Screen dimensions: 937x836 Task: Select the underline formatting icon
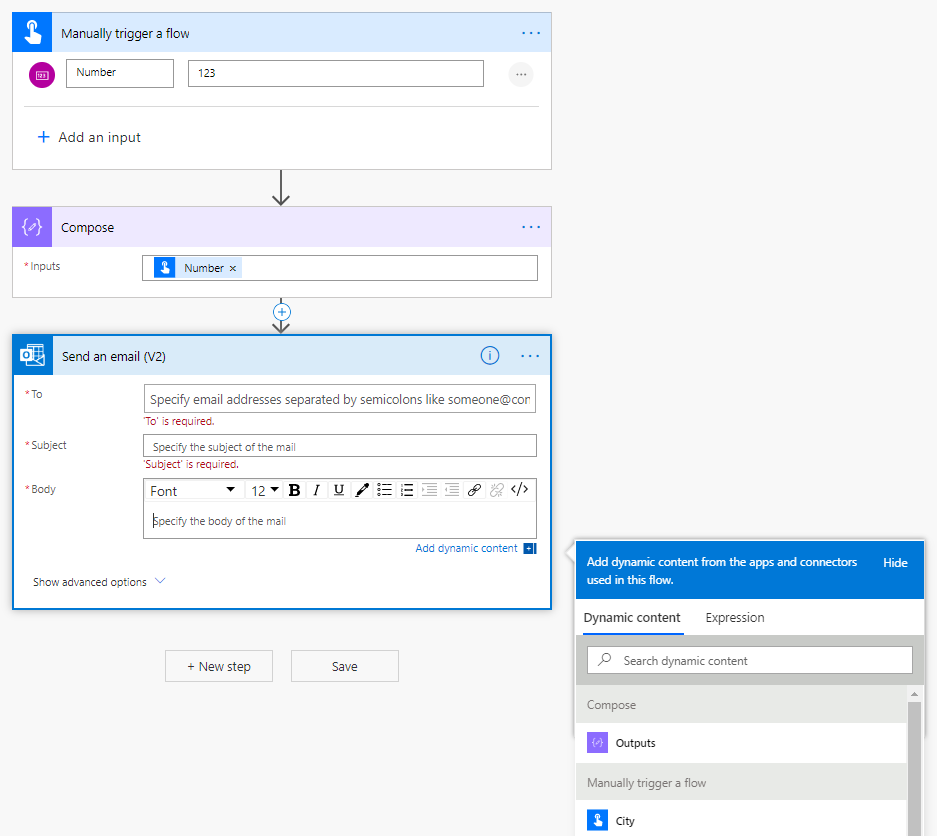(x=339, y=490)
